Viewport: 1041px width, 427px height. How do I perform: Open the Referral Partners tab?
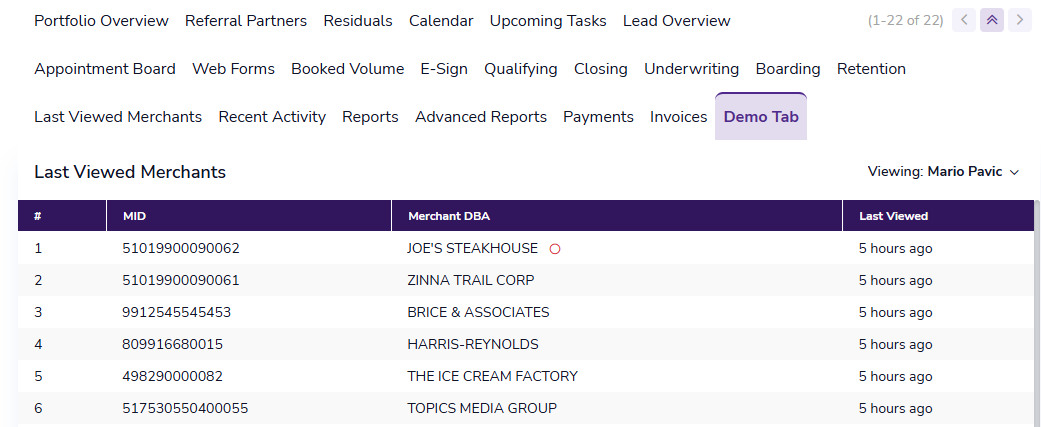(246, 21)
